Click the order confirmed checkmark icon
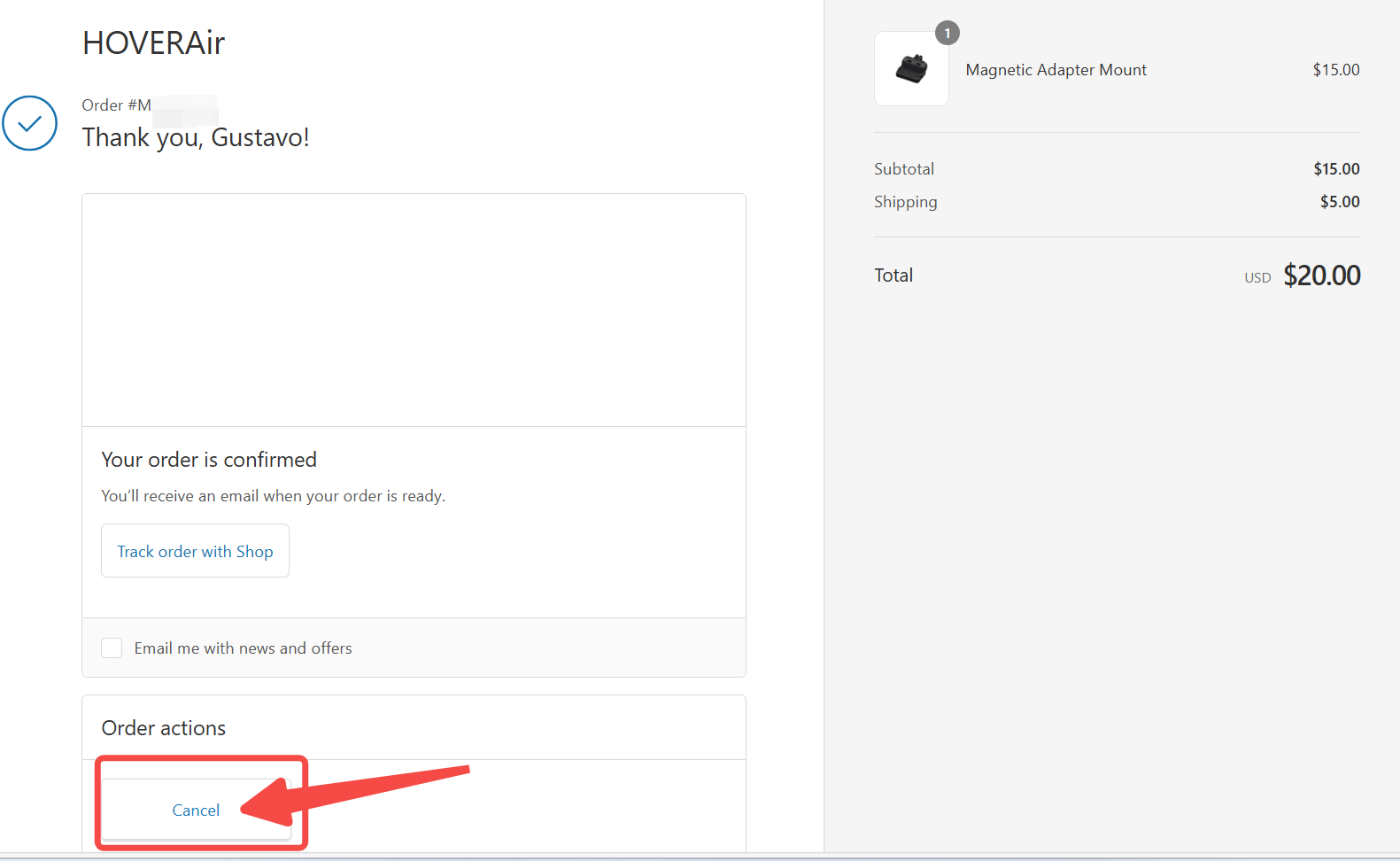This screenshot has width=1400, height=861. 29,123
